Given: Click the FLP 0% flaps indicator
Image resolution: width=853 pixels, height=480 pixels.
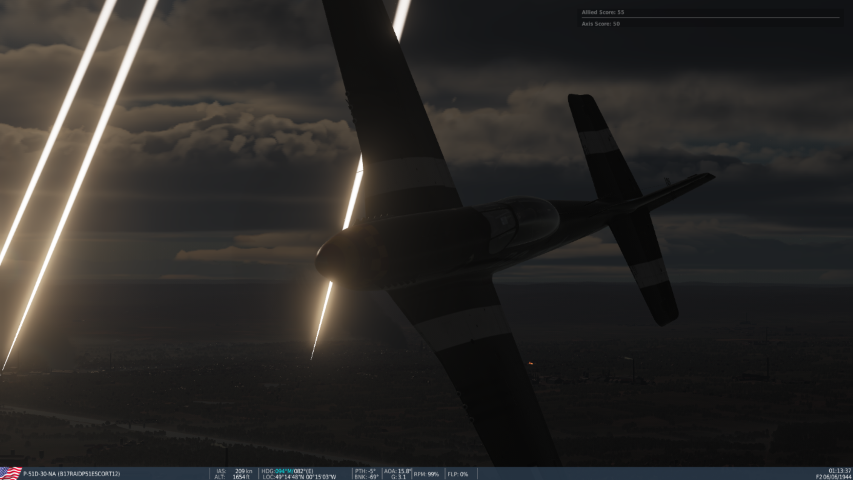Looking at the screenshot, I should tap(458, 473).
